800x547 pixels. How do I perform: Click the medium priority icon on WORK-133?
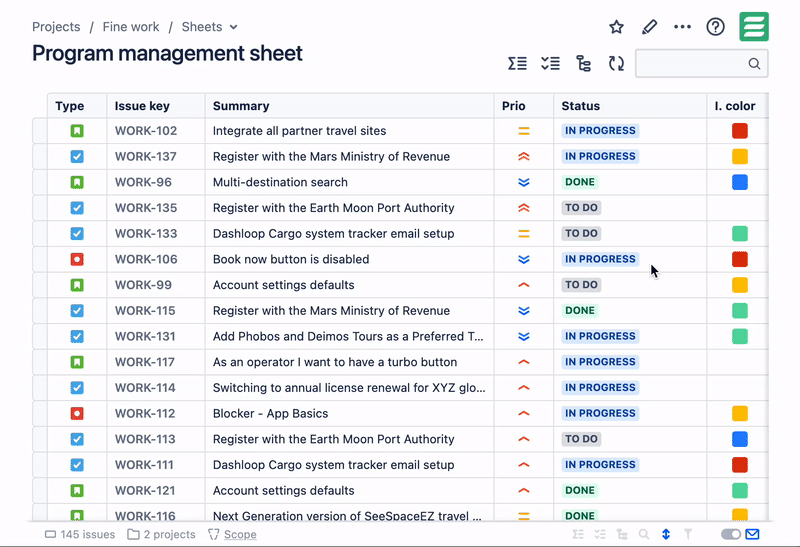[523, 234]
